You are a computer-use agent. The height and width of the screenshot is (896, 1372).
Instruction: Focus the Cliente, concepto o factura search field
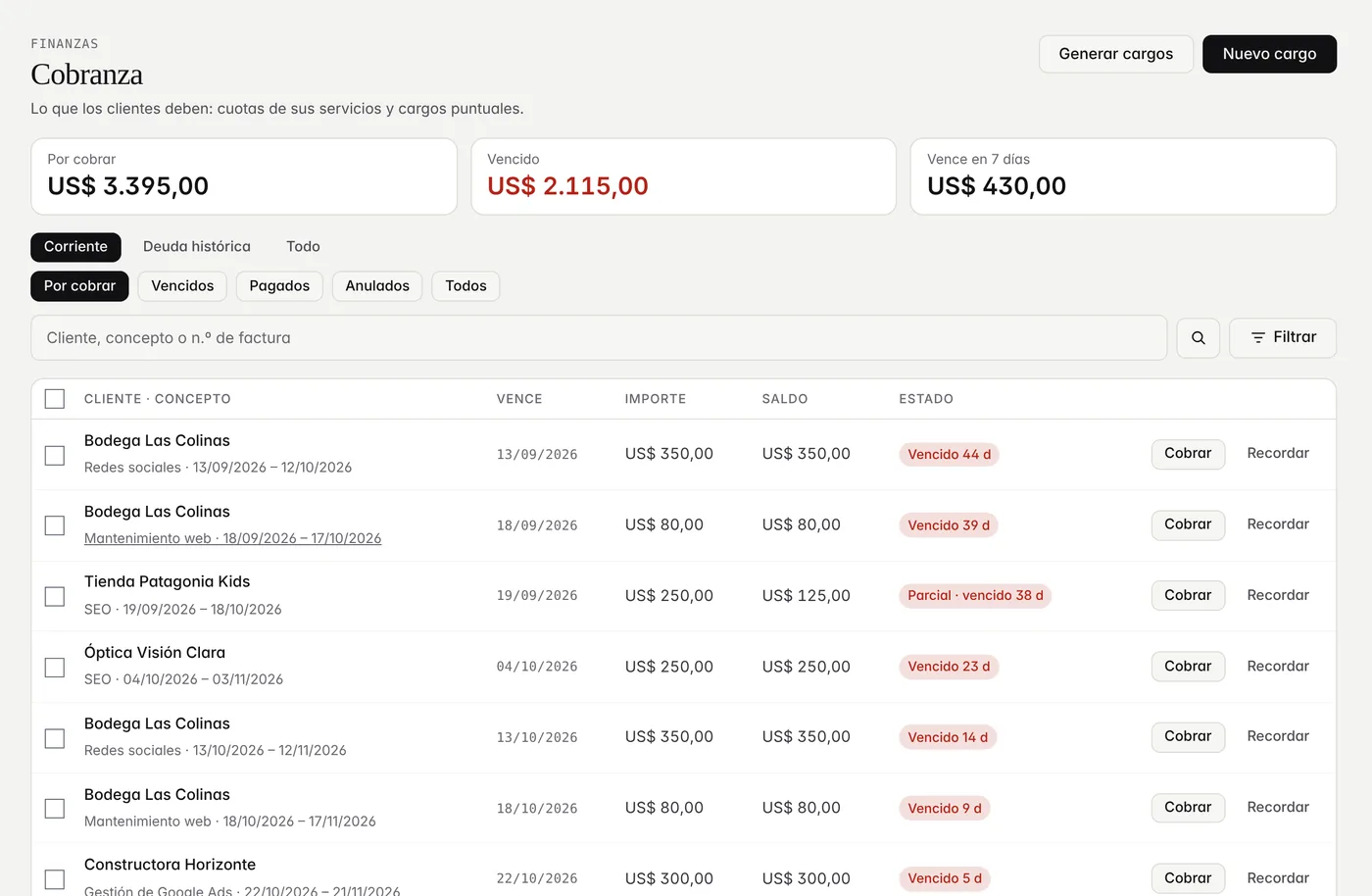click(x=599, y=338)
